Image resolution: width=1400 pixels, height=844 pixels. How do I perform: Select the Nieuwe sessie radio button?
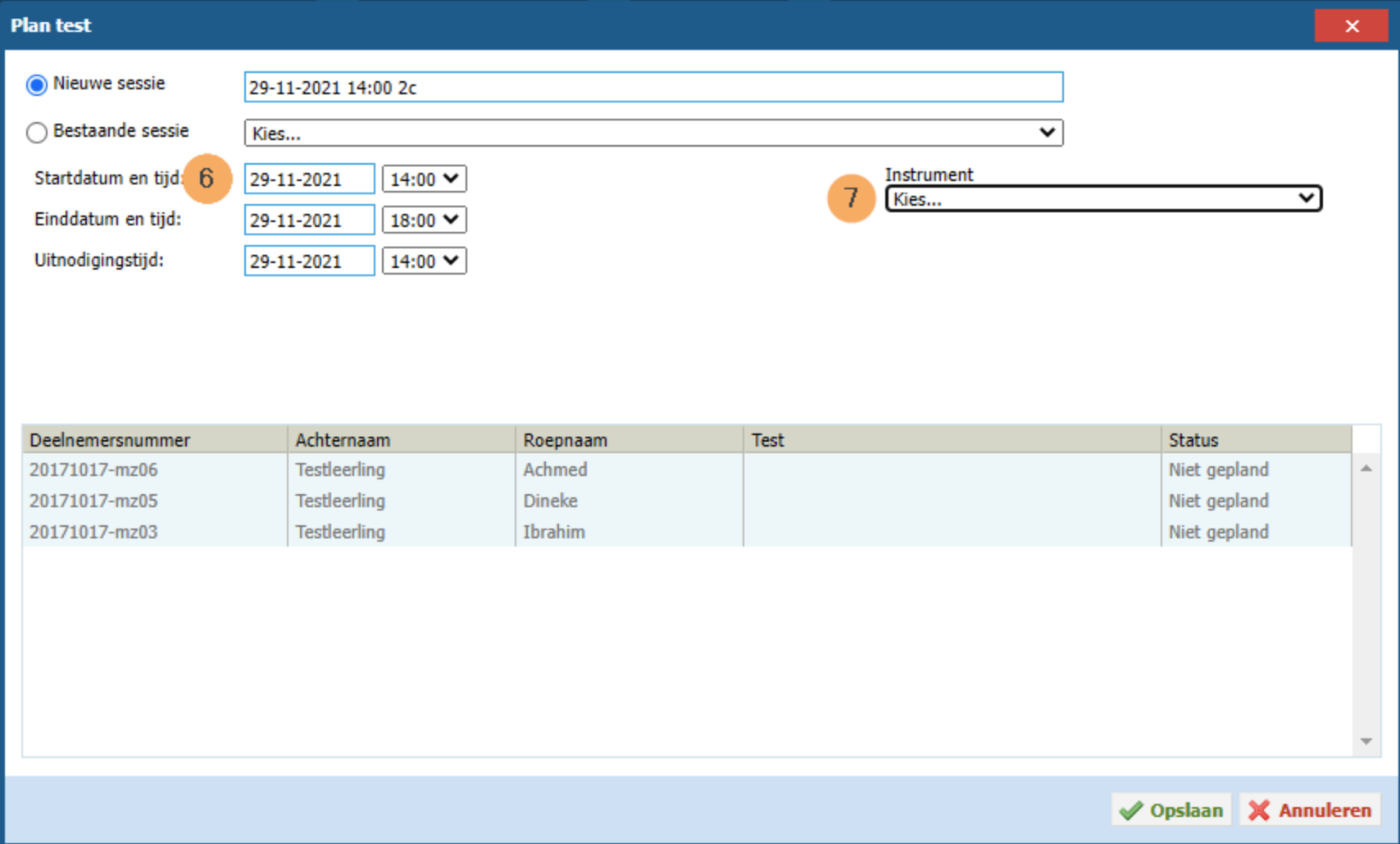37,85
